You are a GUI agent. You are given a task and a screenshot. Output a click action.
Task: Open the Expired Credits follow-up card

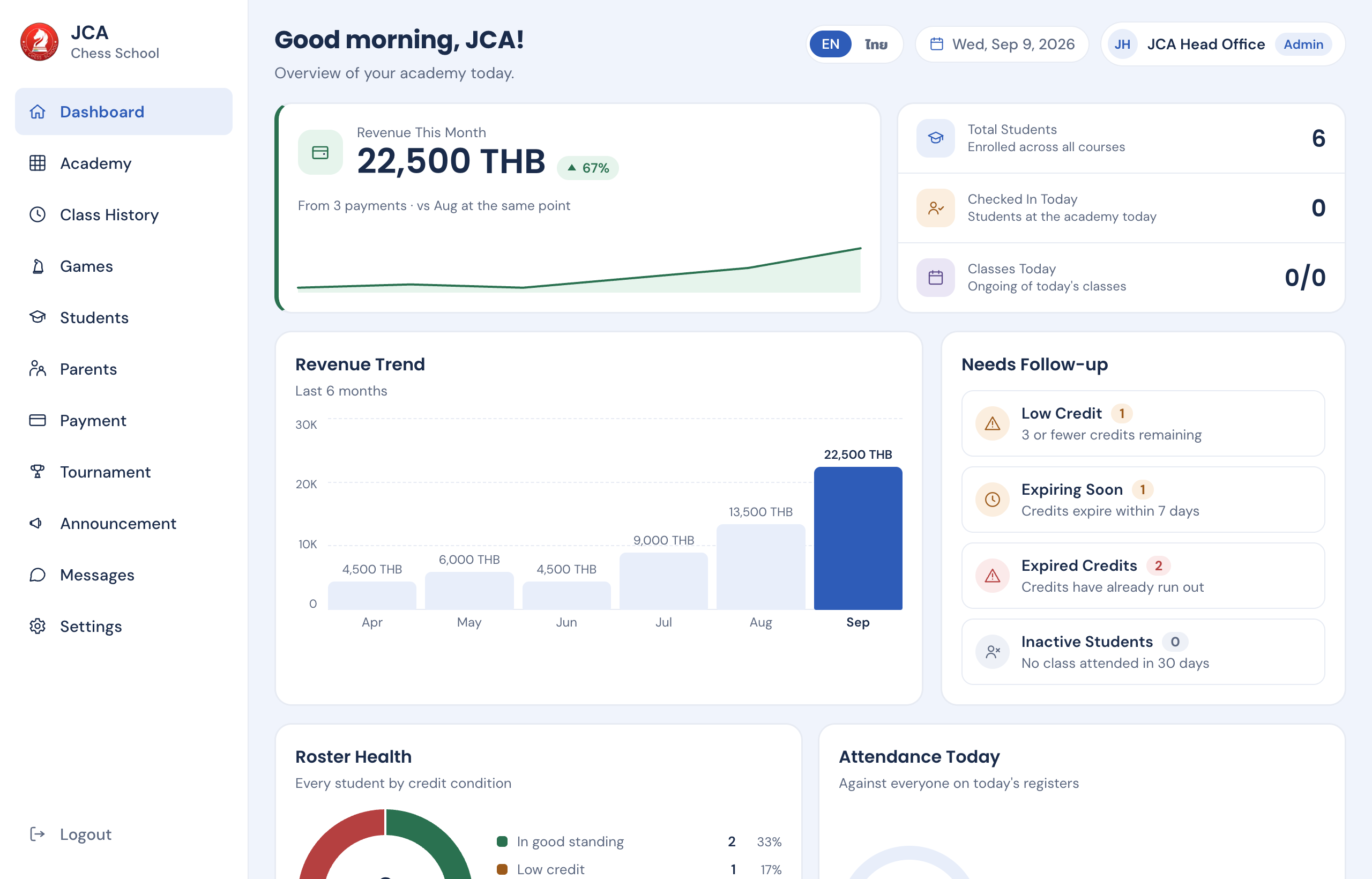click(x=1143, y=576)
